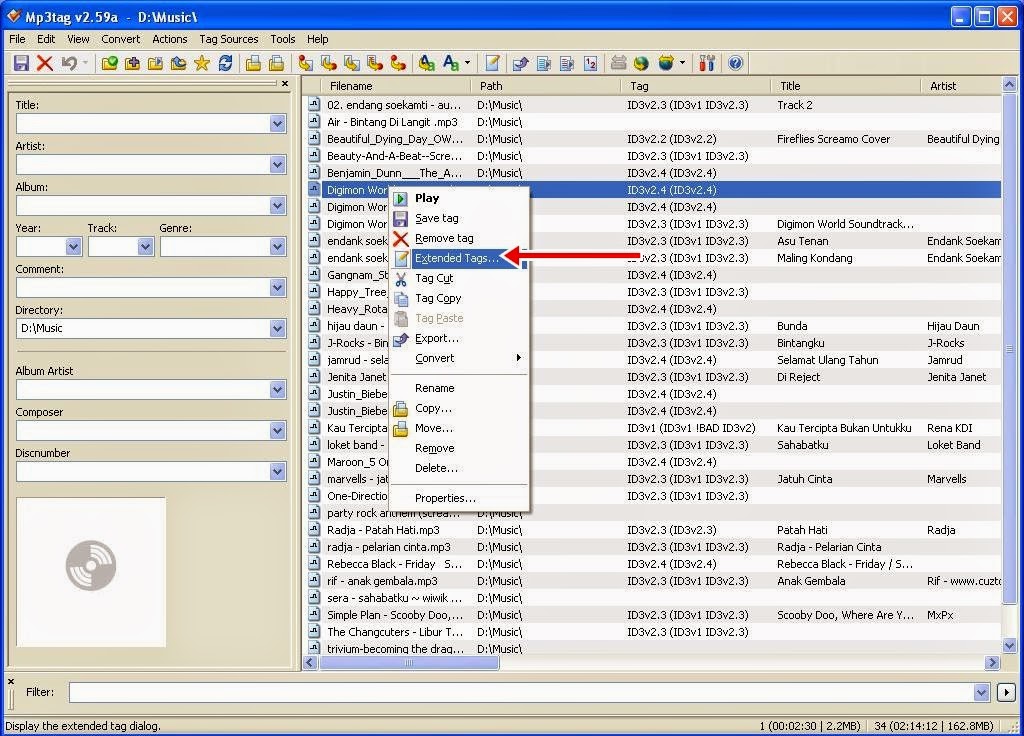Close the Filter bar with its small X
1024x736 pixels.
click(10, 681)
